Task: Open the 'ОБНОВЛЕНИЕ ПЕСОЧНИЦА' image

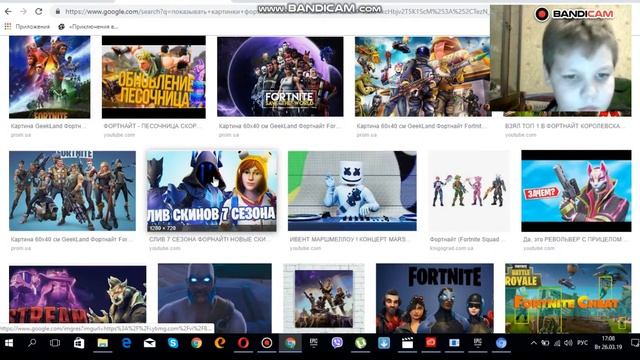Action: pyautogui.click(x=154, y=77)
